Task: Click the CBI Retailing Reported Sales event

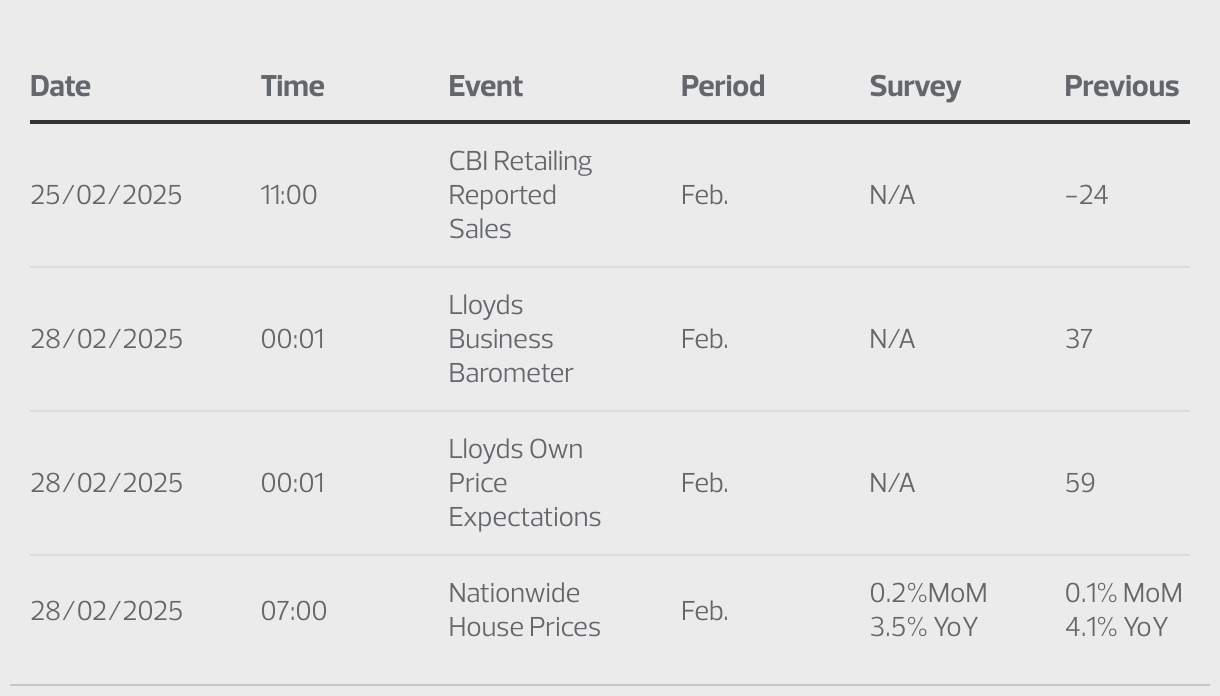Action: (520, 195)
